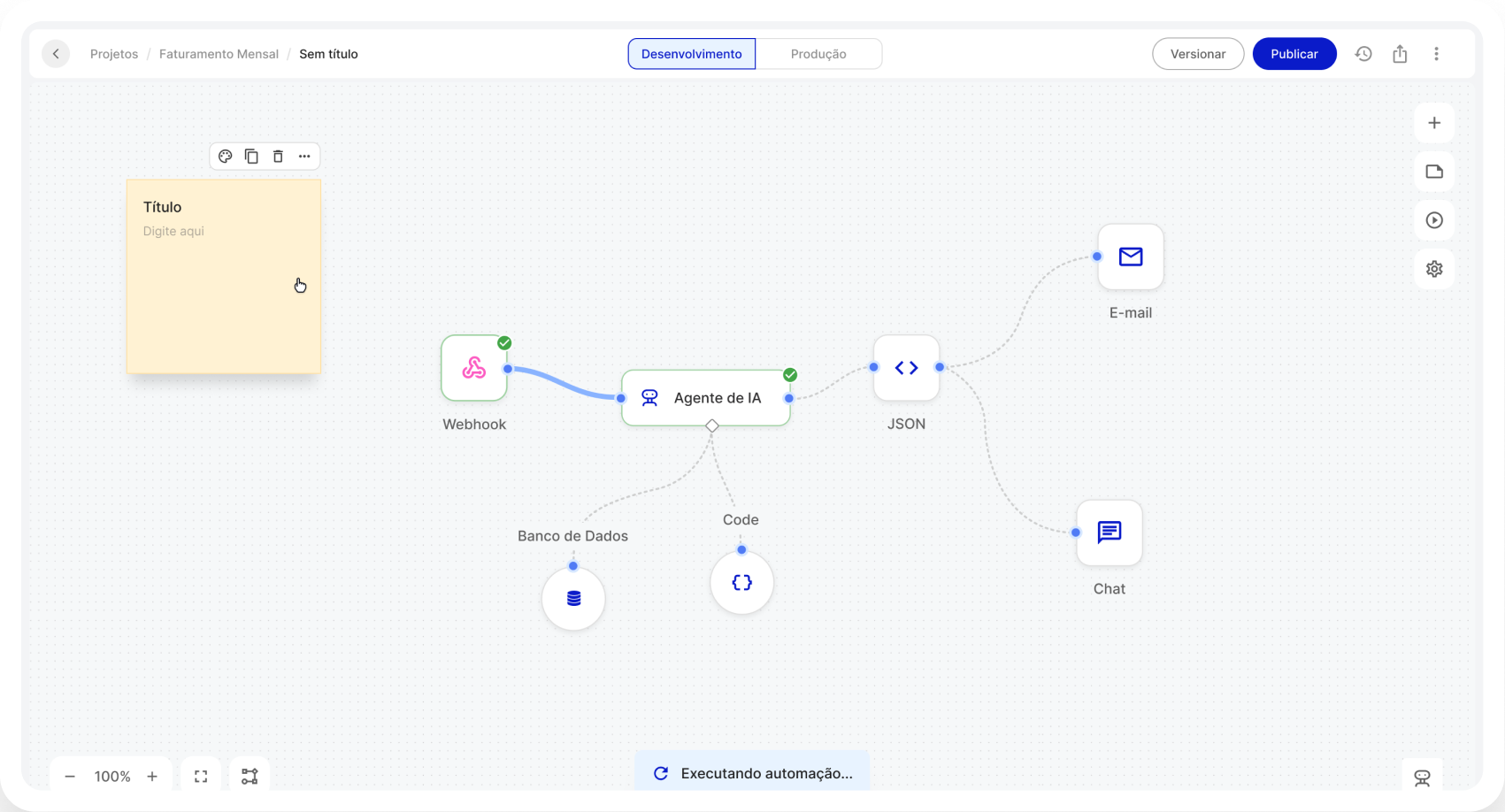
Task: Fit canvas to screen with fullscreen icon
Action: [x=201, y=775]
